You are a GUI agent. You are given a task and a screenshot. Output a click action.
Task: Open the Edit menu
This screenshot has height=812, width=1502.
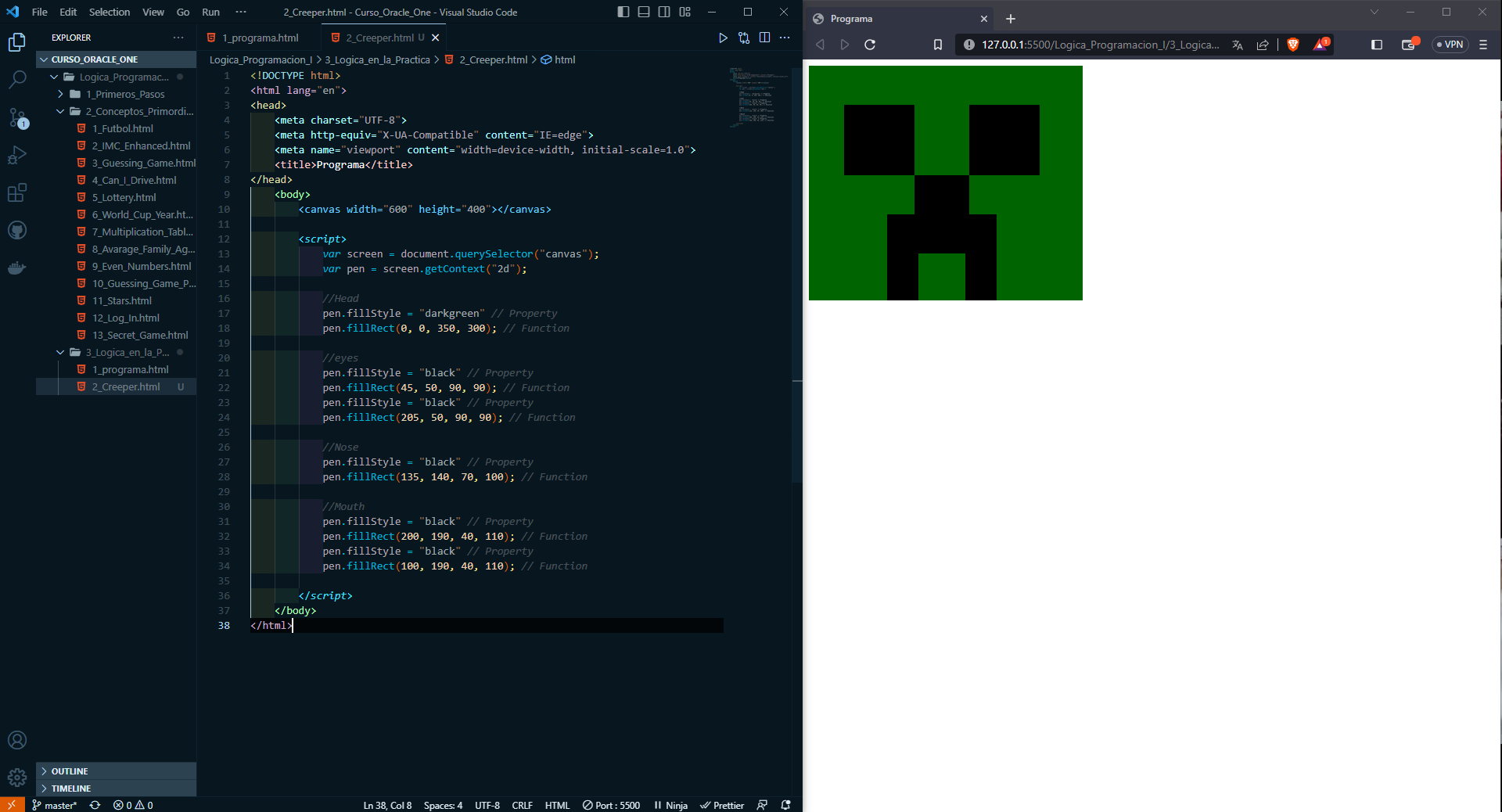click(68, 12)
